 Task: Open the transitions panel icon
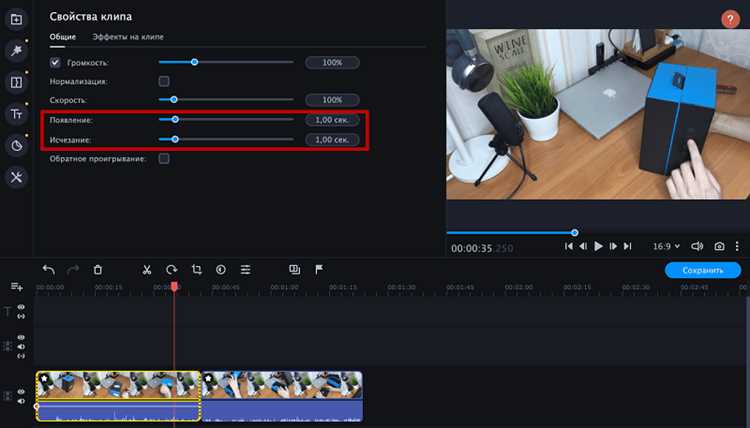pyautogui.click(x=16, y=82)
